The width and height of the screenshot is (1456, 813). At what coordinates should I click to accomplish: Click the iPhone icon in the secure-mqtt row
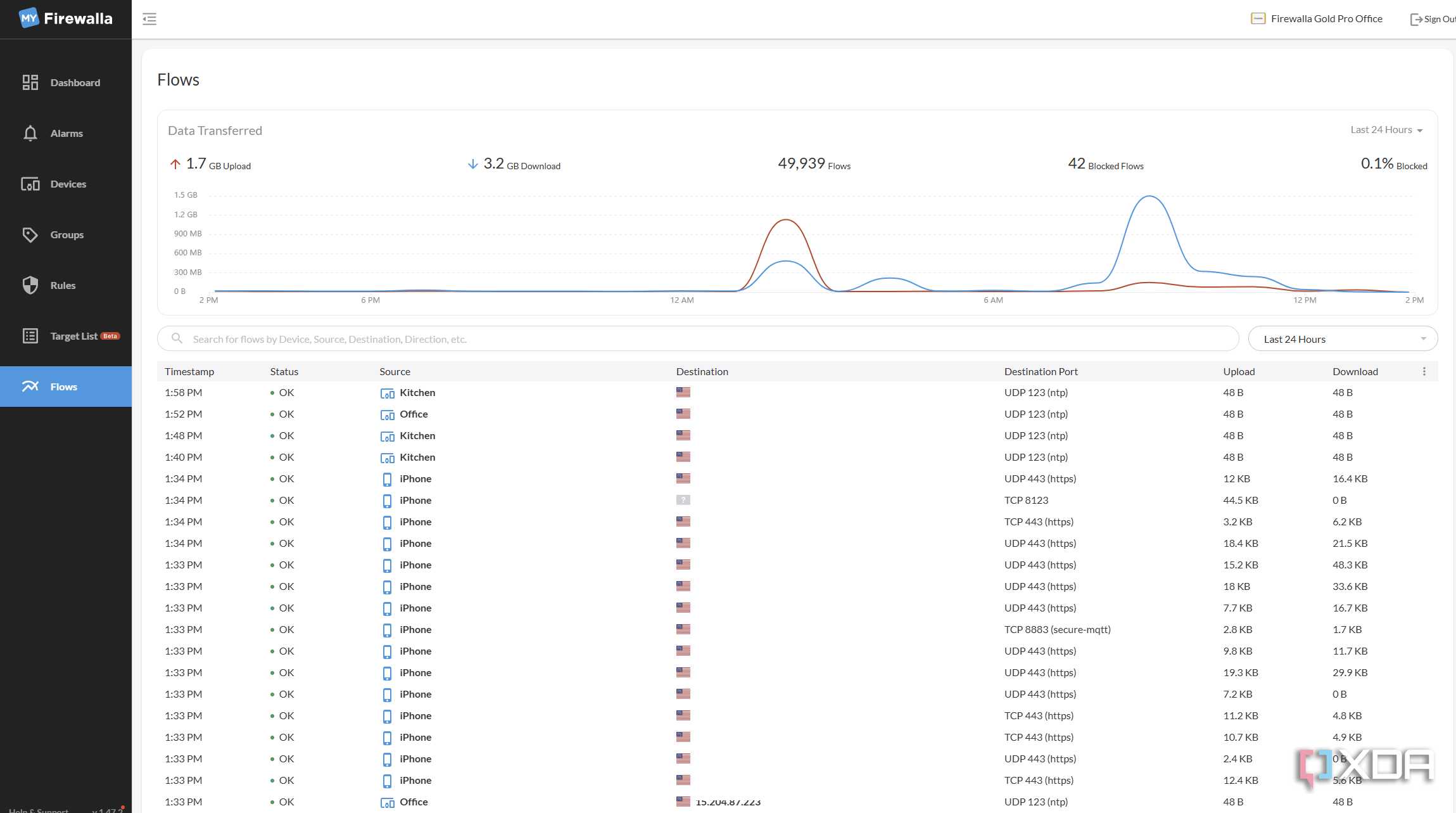pos(387,630)
